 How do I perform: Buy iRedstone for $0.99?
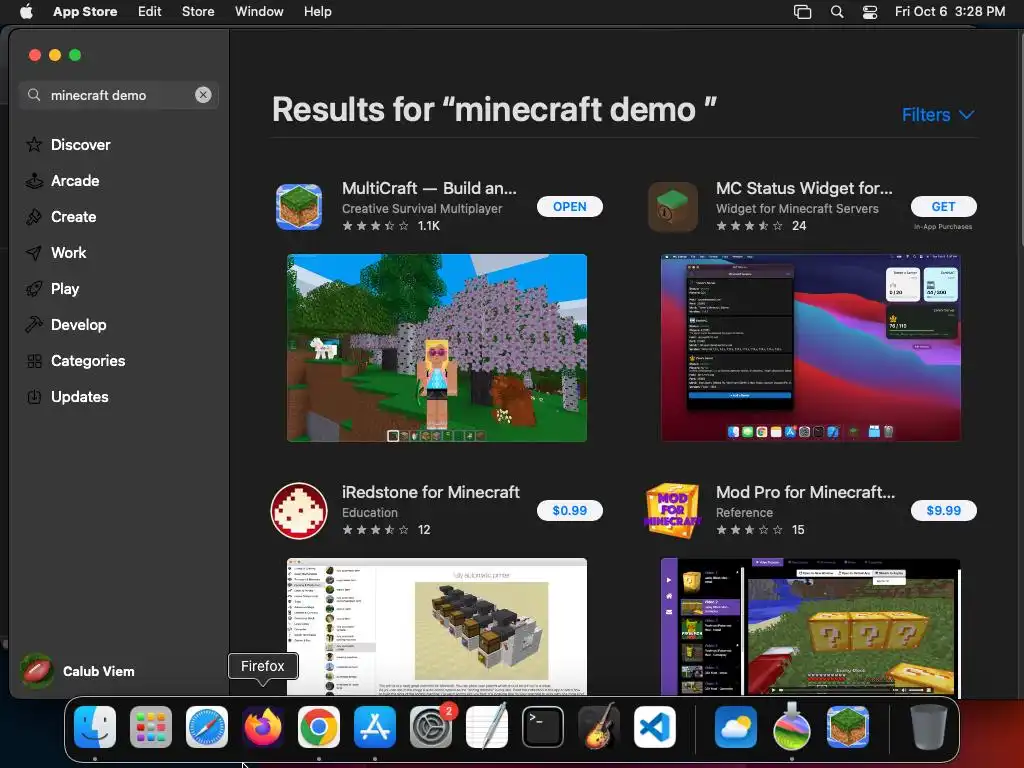point(569,511)
